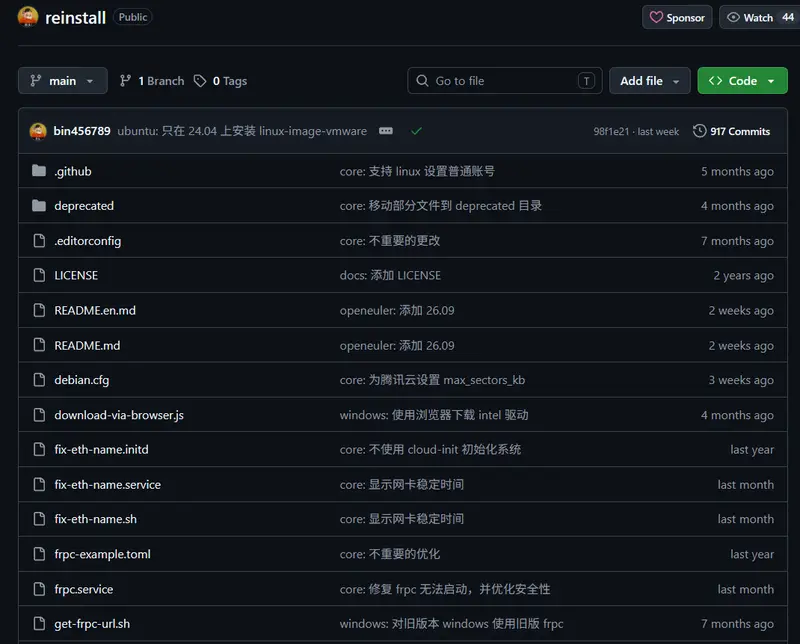The width and height of the screenshot is (800, 644).
Task: Open commit hash 98f1e21
Action: point(611,132)
